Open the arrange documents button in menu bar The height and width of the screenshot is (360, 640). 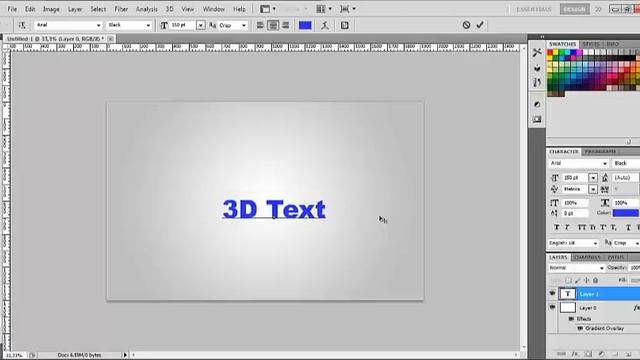point(324,9)
